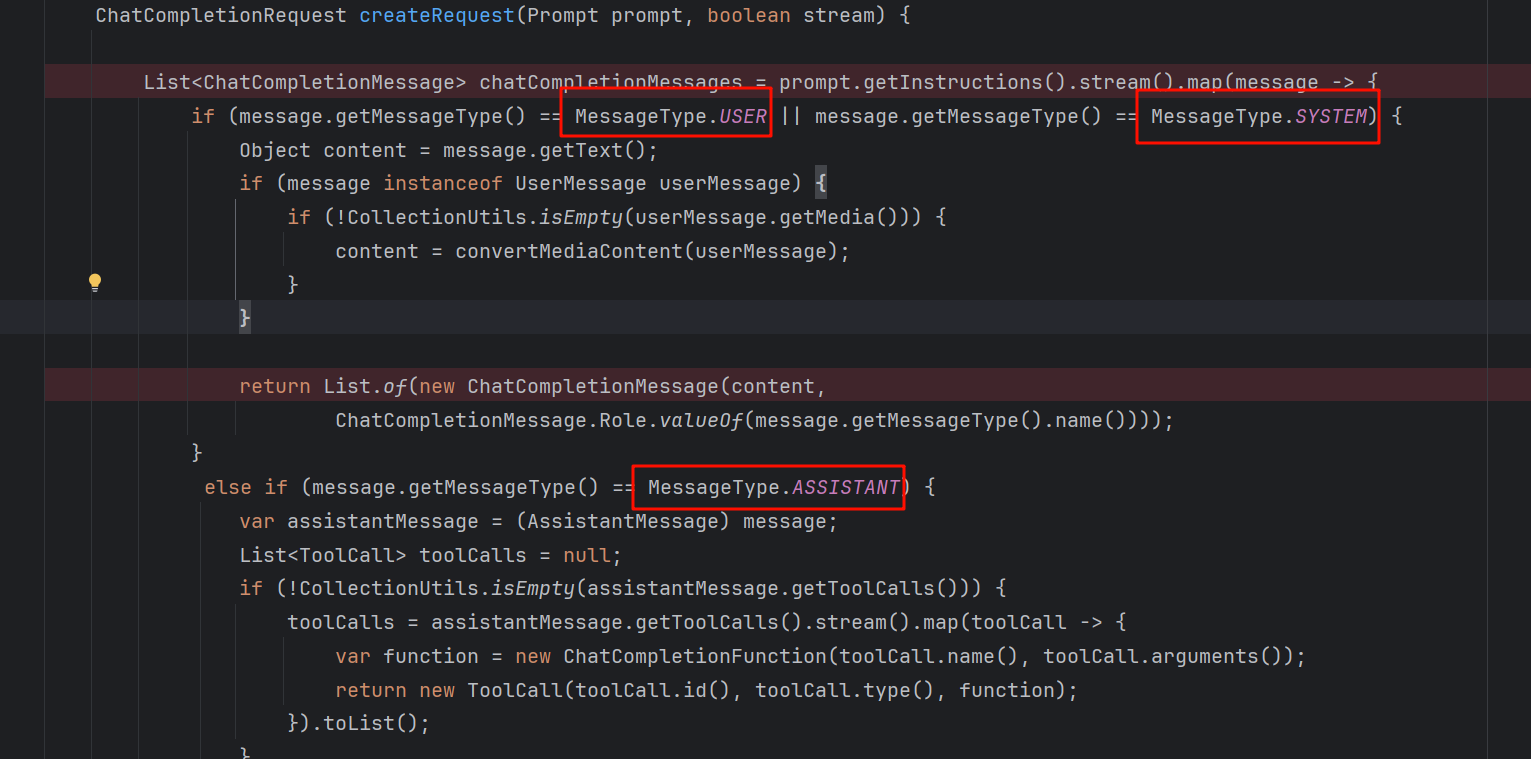Click getToolCalls inside the isEmpty check
The width and height of the screenshot is (1531, 759).
coord(863,588)
